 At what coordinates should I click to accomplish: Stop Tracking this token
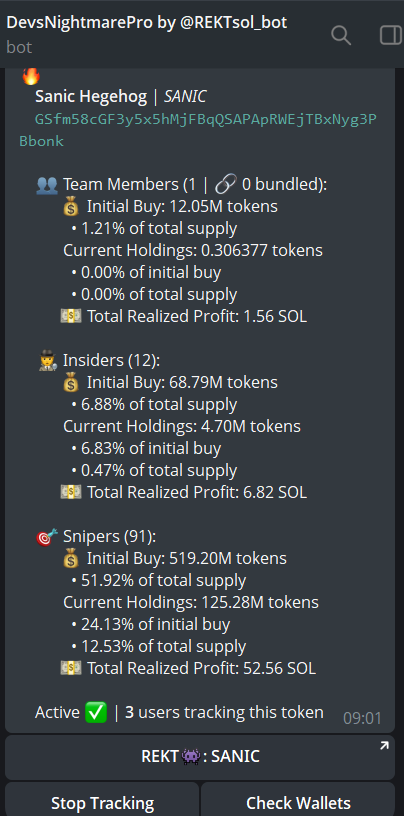[102, 800]
